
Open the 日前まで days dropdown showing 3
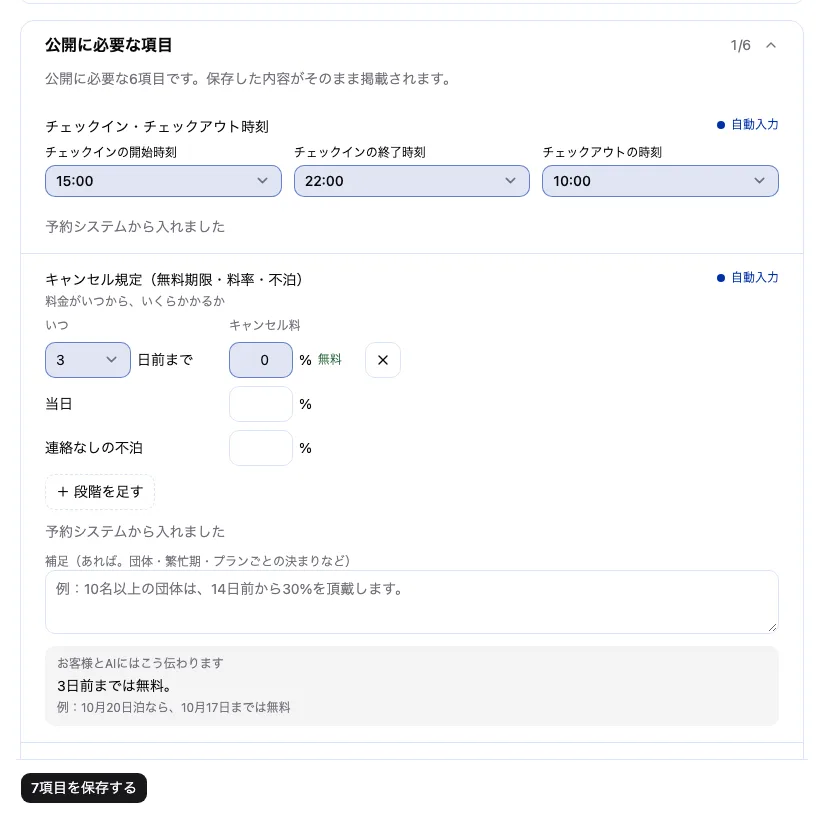tap(88, 360)
